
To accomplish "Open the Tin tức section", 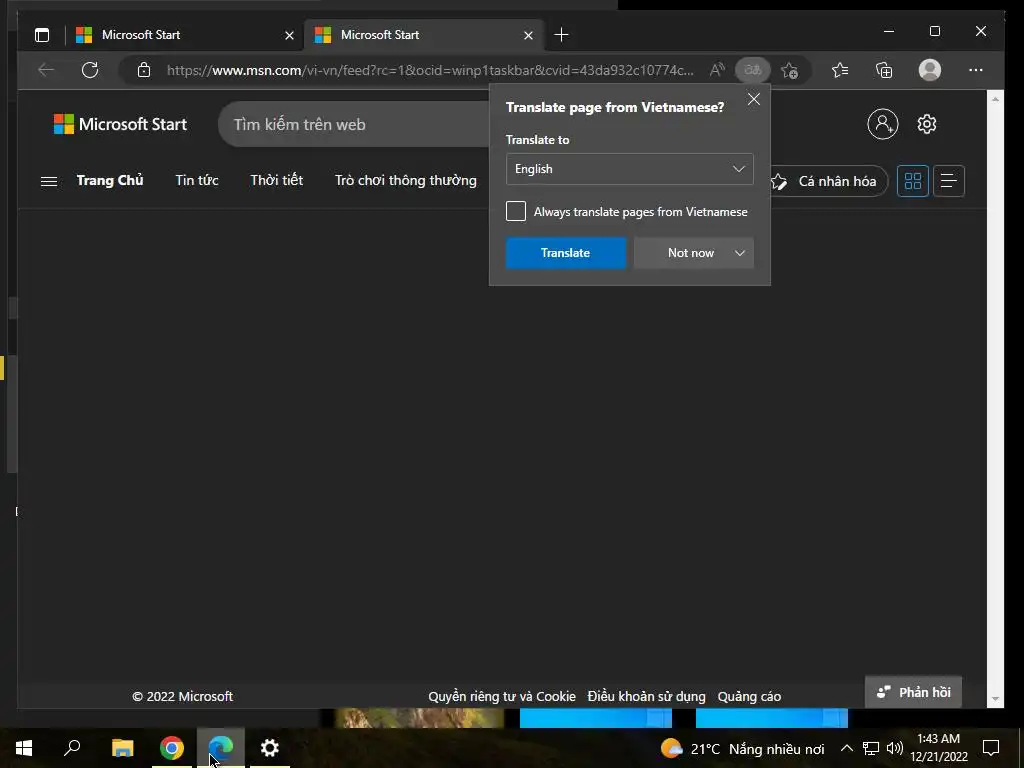I will (197, 180).
